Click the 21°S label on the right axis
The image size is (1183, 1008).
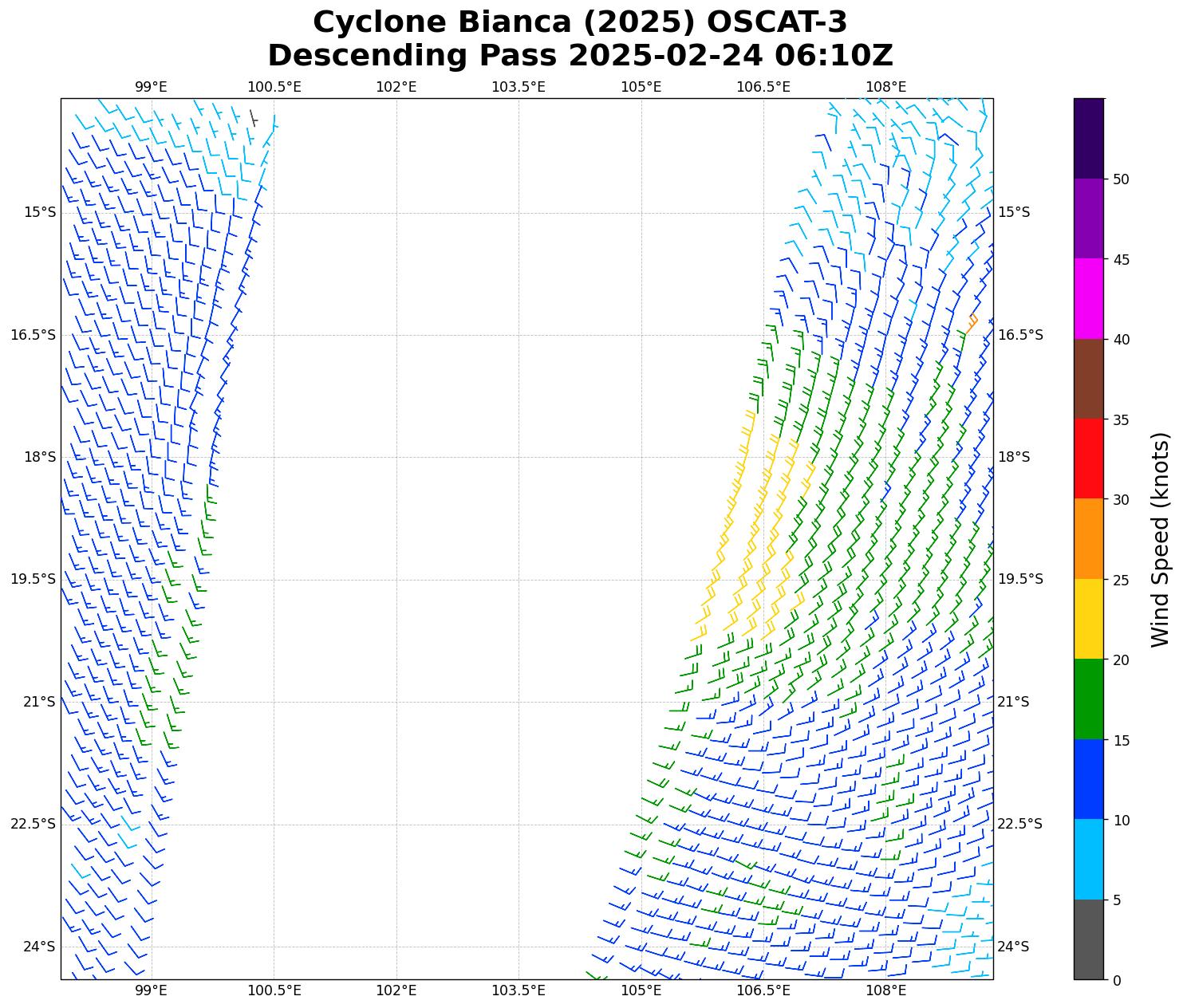1014,702
